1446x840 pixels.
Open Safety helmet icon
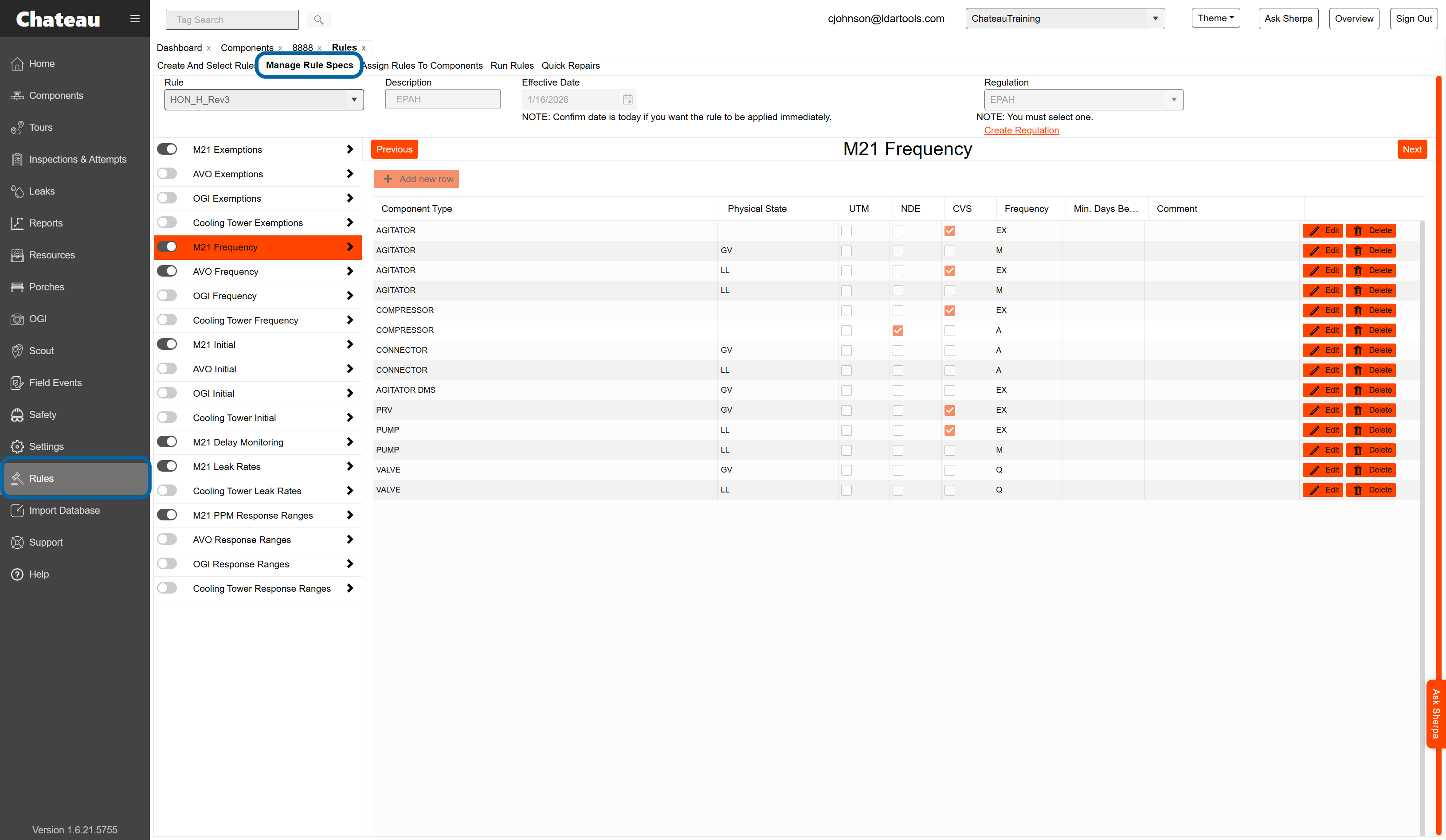[x=17, y=415]
